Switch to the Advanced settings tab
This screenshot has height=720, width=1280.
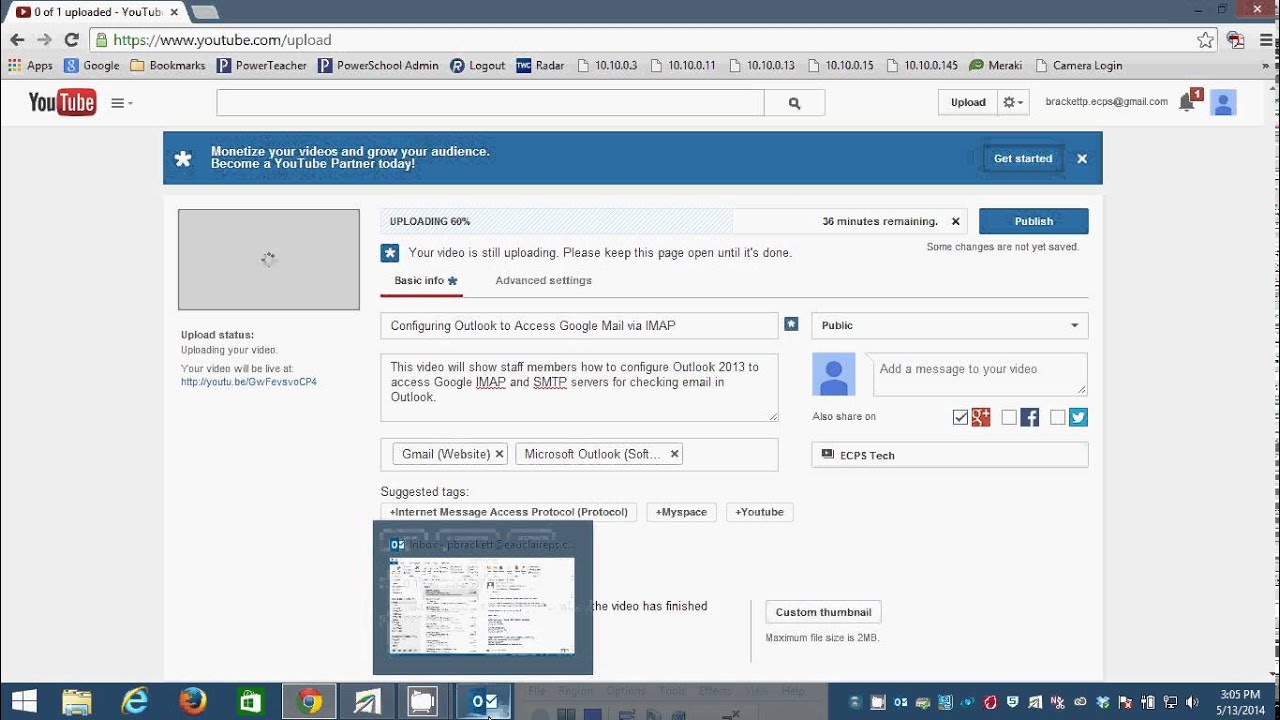543,281
